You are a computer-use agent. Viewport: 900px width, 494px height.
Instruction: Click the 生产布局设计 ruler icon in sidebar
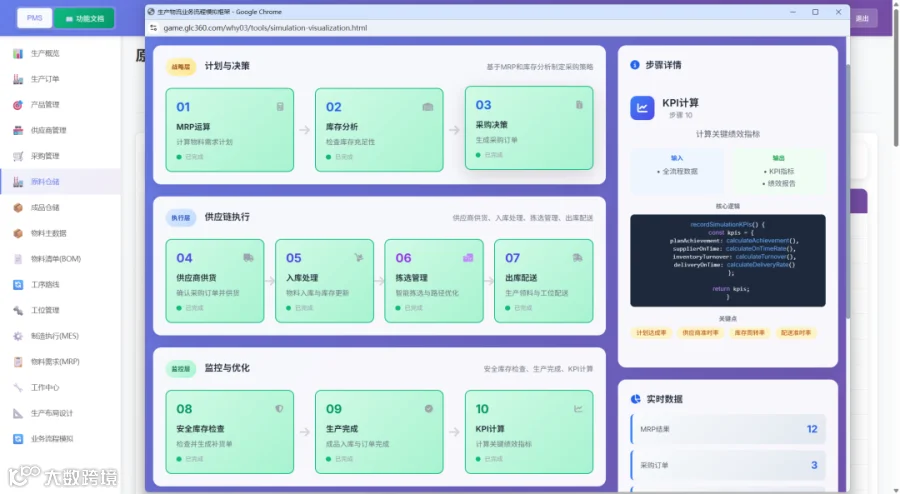click(x=18, y=413)
